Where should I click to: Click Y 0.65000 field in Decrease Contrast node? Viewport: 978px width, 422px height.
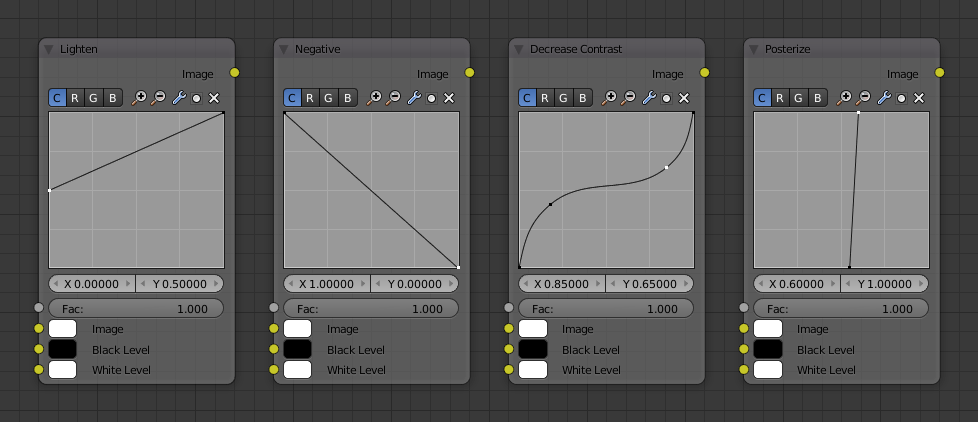651,284
